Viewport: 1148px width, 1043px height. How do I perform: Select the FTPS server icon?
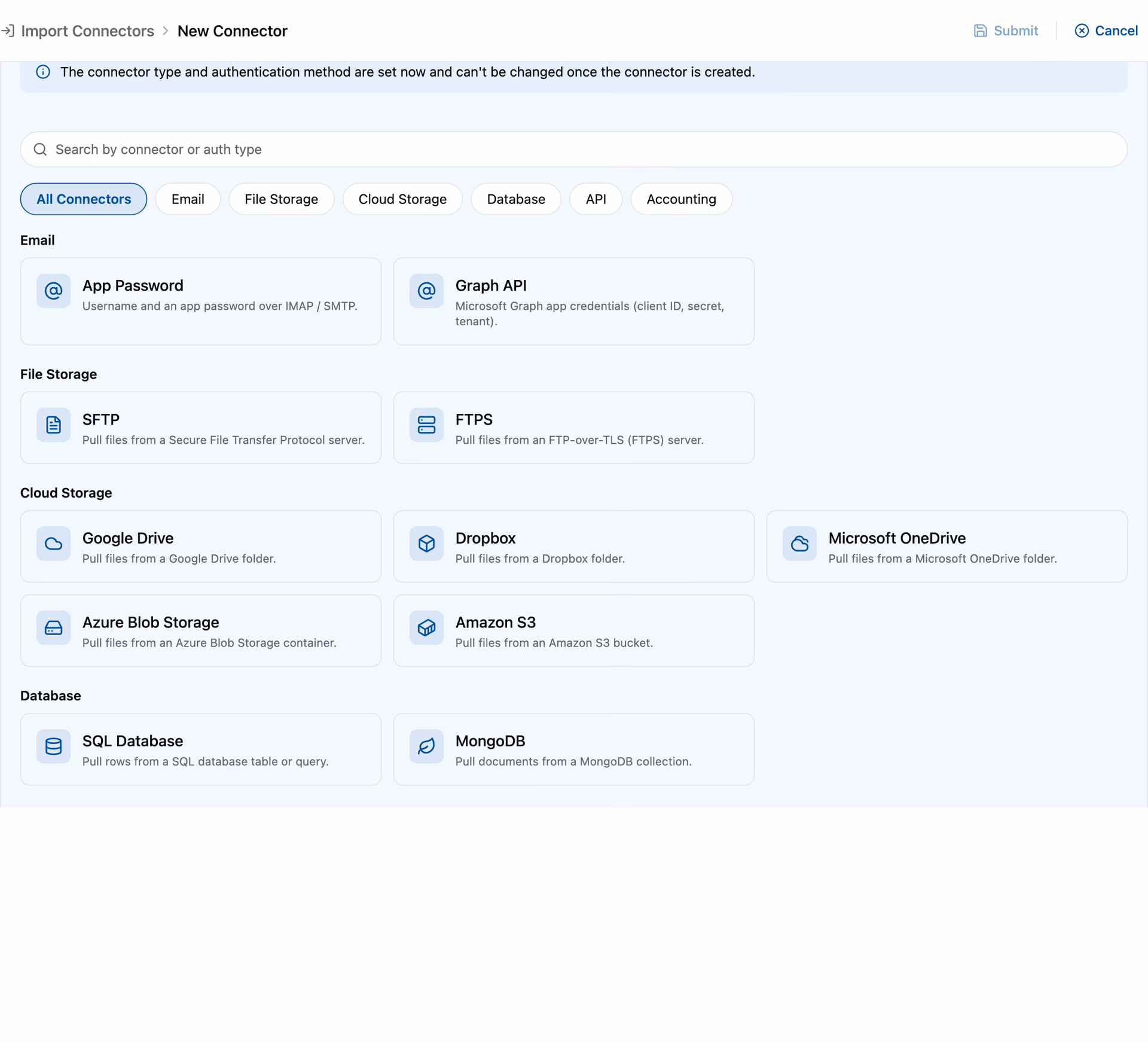(x=426, y=425)
